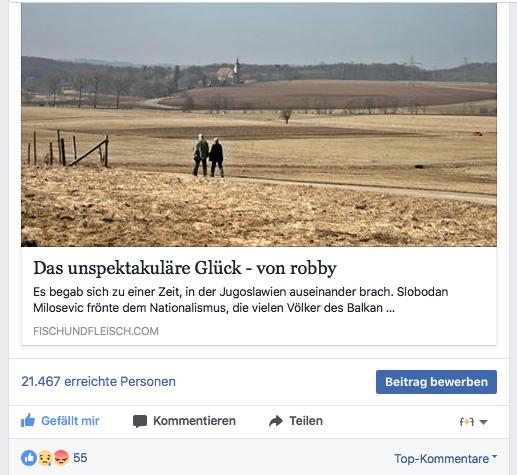Click the Beitrag bewerben button
Image resolution: width=517 pixels, height=475 pixels.
(x=436, y=382)
